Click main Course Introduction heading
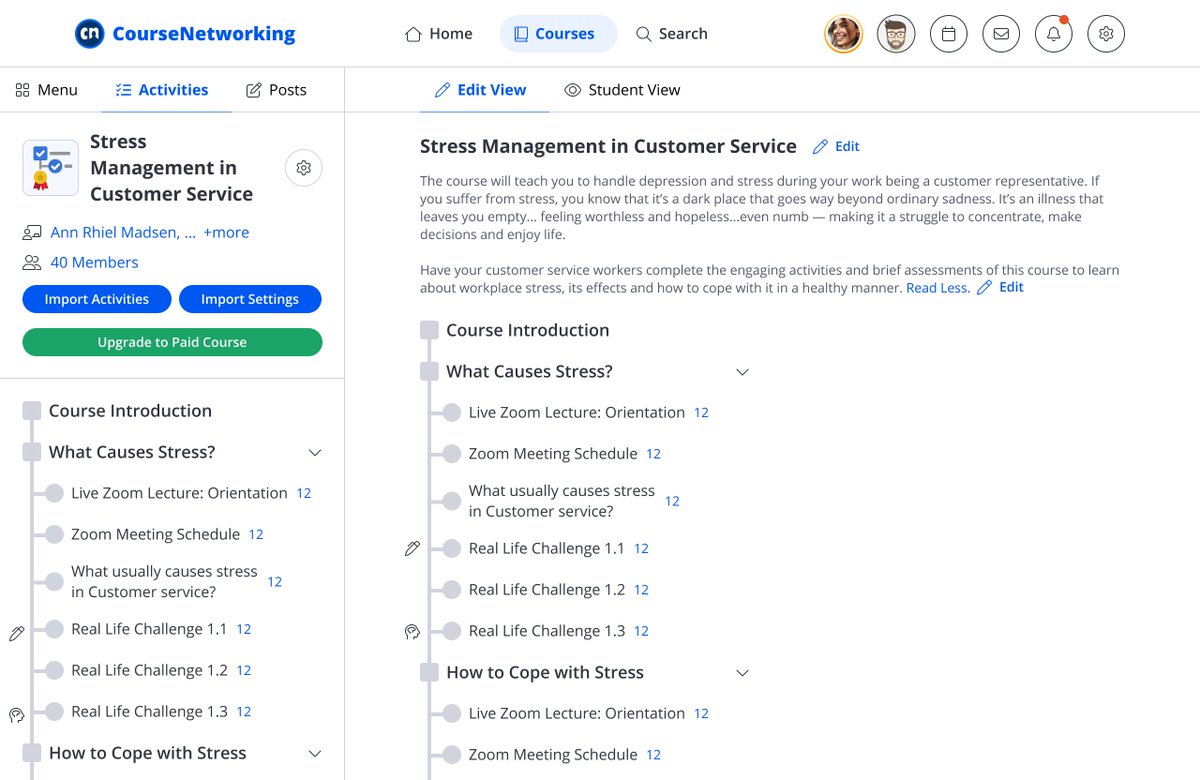This screenshot has width=1200, height=780. tap(527, 330)
